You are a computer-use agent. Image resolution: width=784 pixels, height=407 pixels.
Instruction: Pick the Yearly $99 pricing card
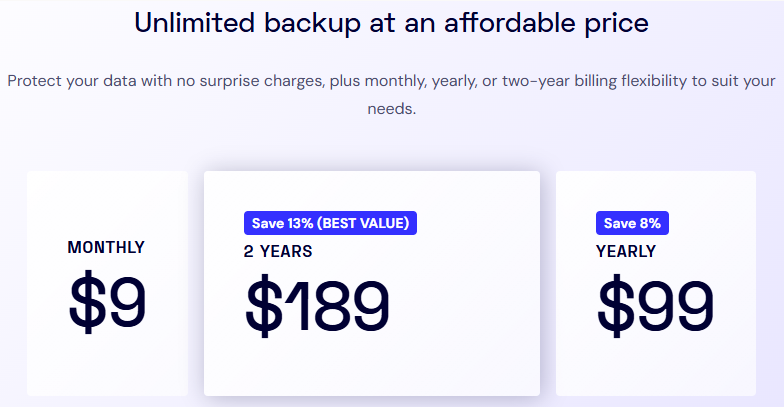656,284
